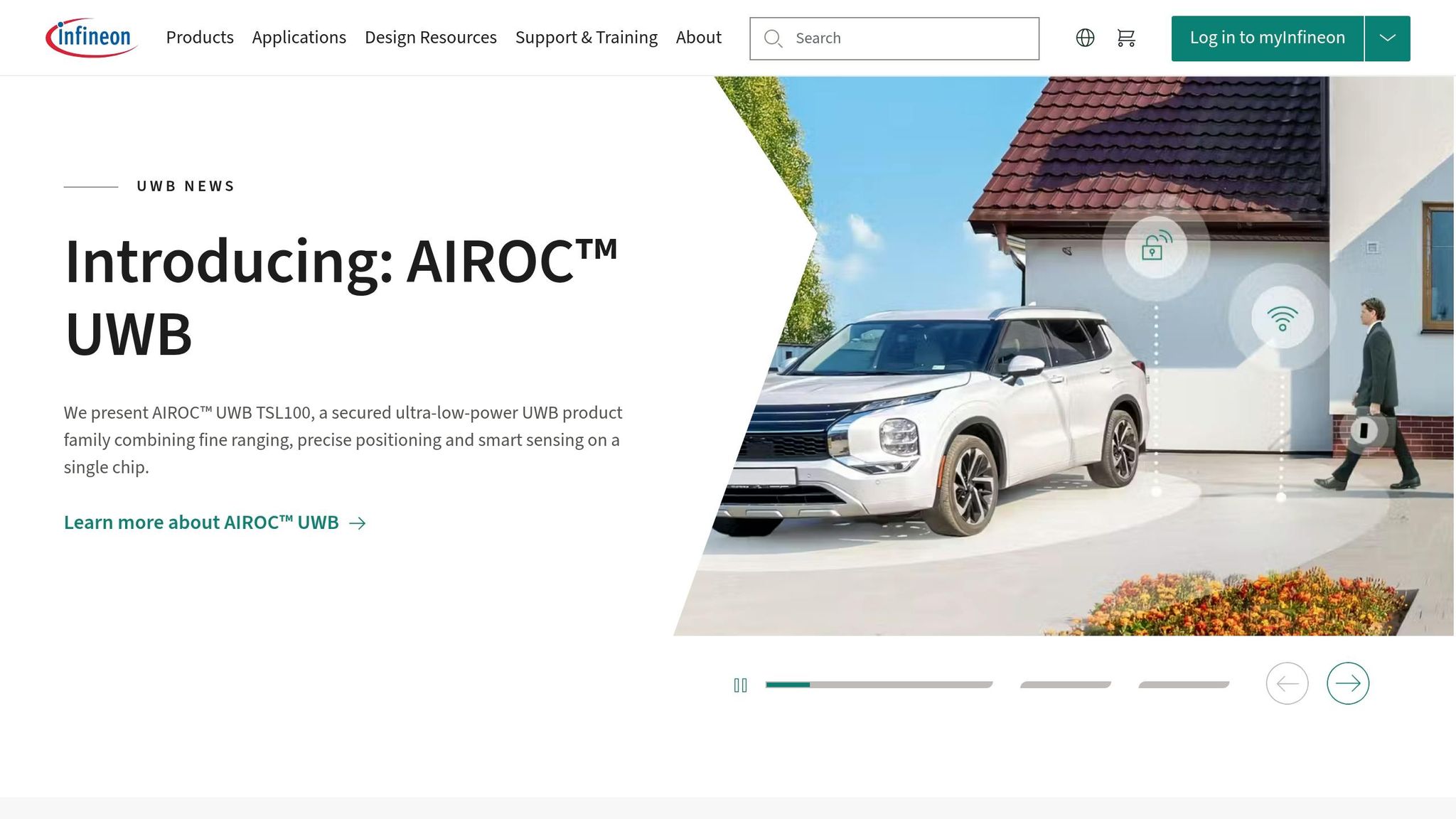Go to the previous carousel slide
The image size is (1456, 819).
tap(1287, 683)
